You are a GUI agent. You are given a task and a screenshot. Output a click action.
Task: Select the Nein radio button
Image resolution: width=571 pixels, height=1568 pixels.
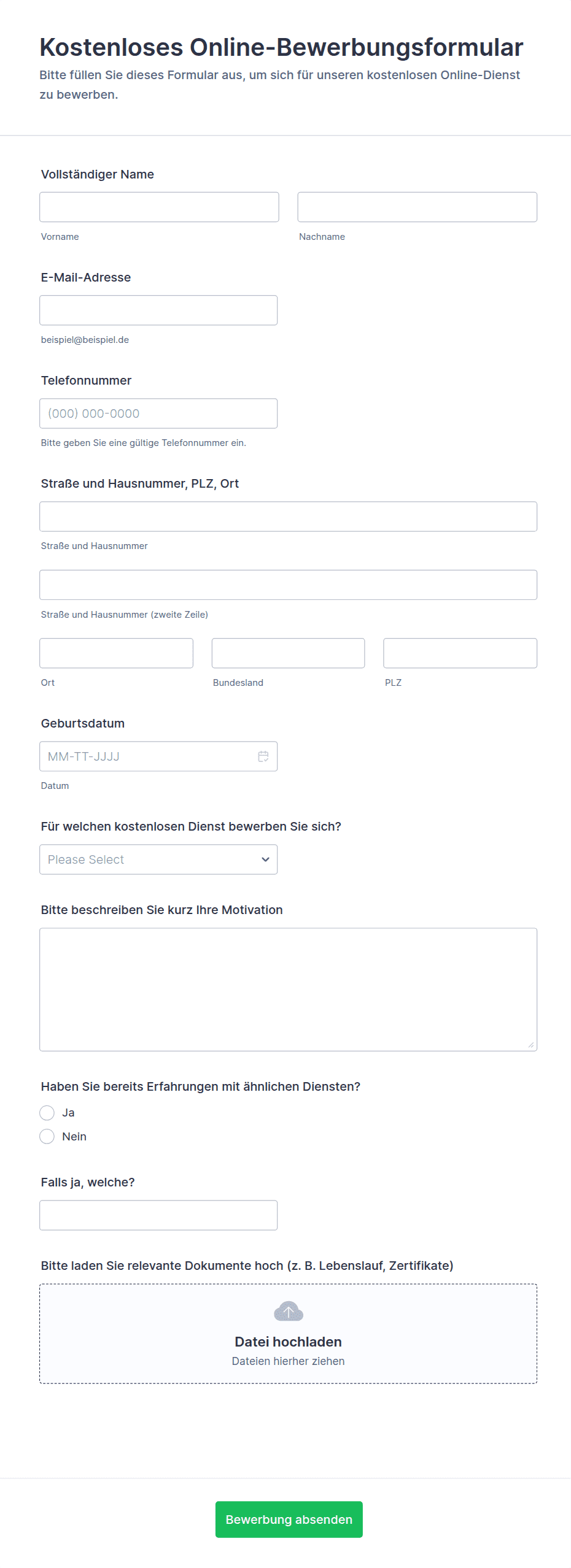[x=47, y=1137]
